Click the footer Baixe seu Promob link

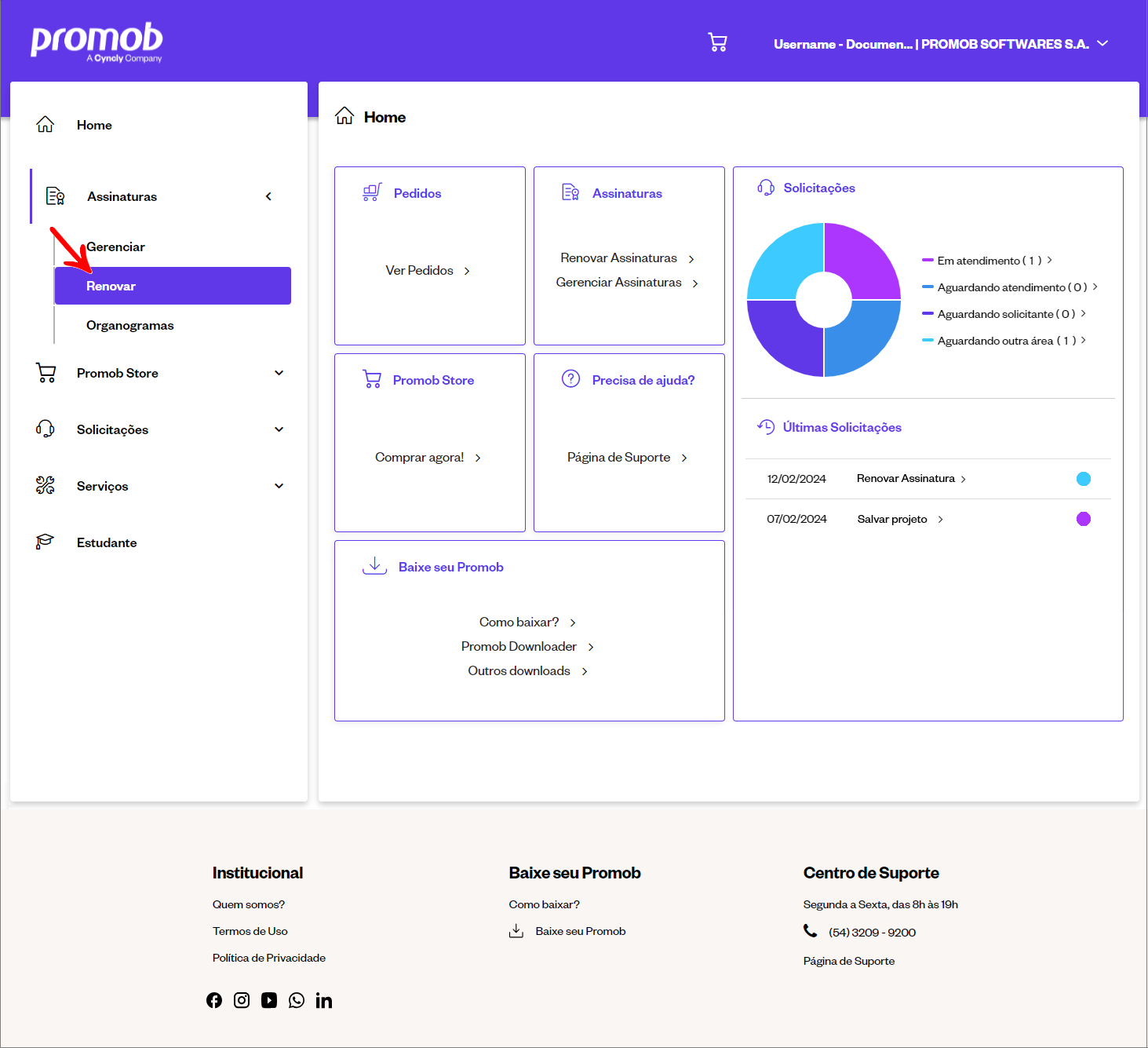click(x=581, y=931)
